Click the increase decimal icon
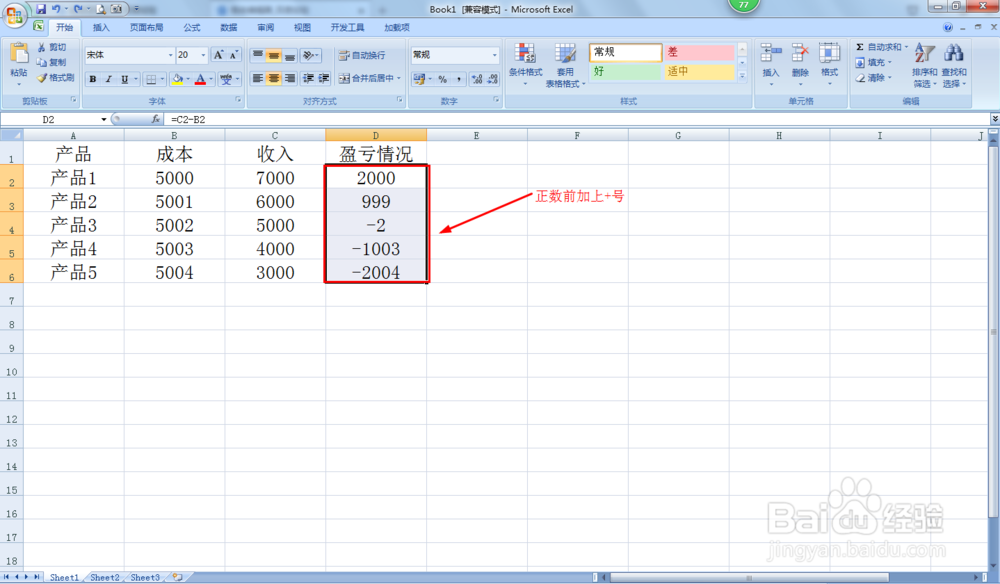The height and width of the screenshot is (584, 1000). pyautogui.click(x=477, y=79)
